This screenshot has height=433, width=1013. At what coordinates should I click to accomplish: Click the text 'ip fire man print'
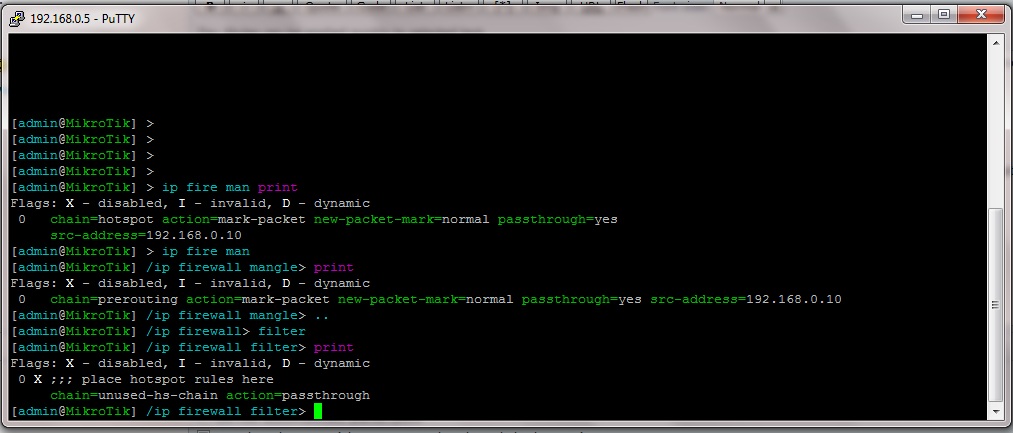229,187
